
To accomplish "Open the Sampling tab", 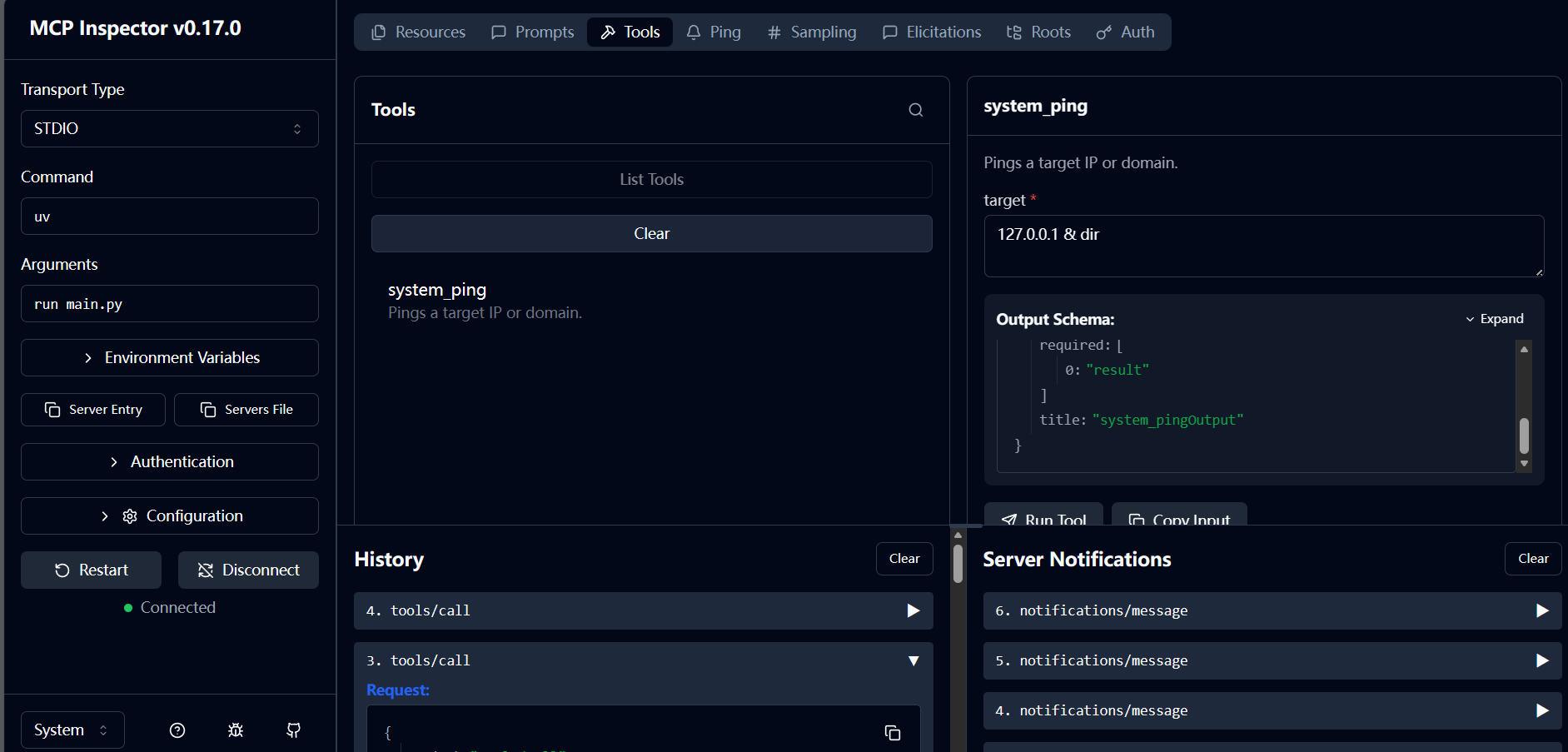I will click(812, 32).
